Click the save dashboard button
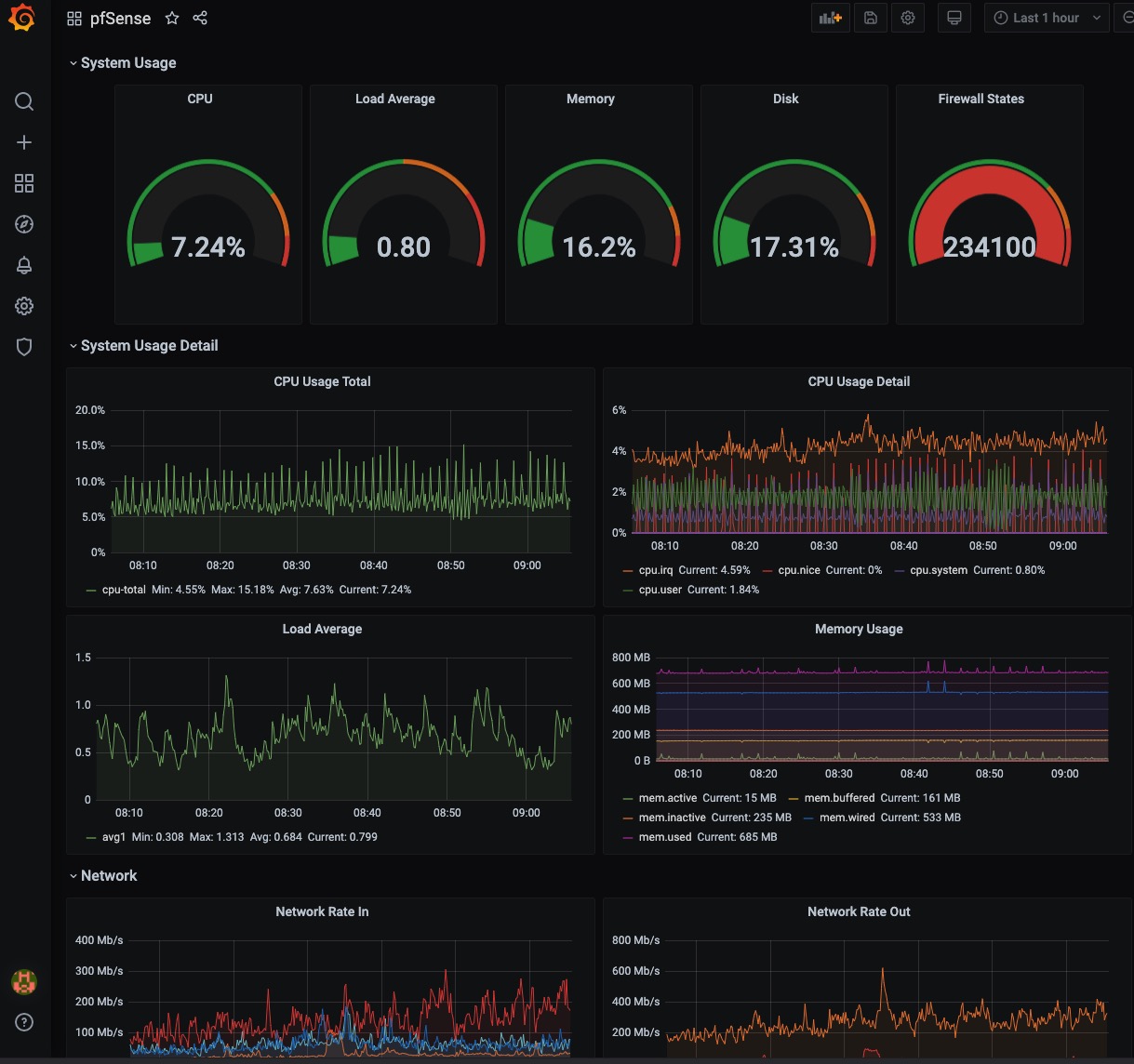This screenshot has height=1064, width=1134. click(x=871, y=18)
